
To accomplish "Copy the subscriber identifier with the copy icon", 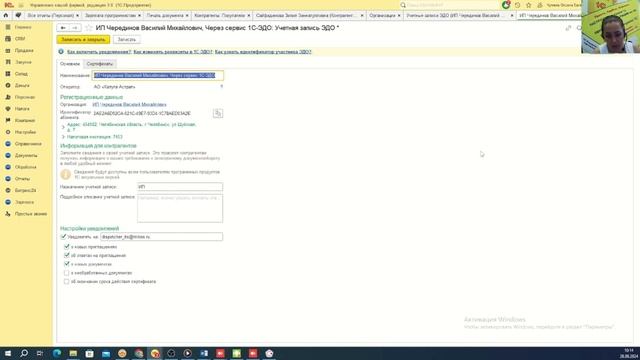I will [218, 113].
